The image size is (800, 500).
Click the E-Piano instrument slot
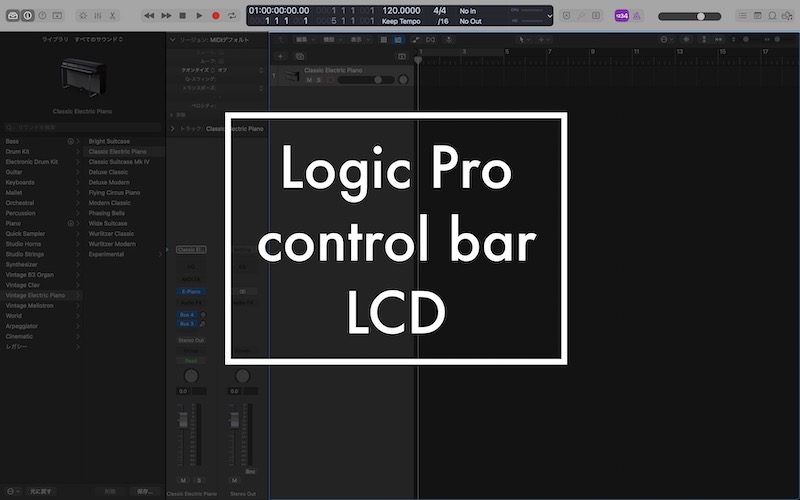click(191, 292)
